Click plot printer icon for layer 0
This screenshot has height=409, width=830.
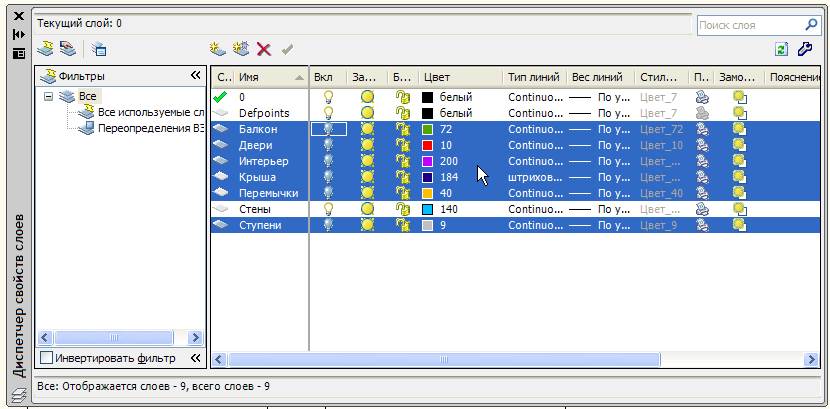702,97
